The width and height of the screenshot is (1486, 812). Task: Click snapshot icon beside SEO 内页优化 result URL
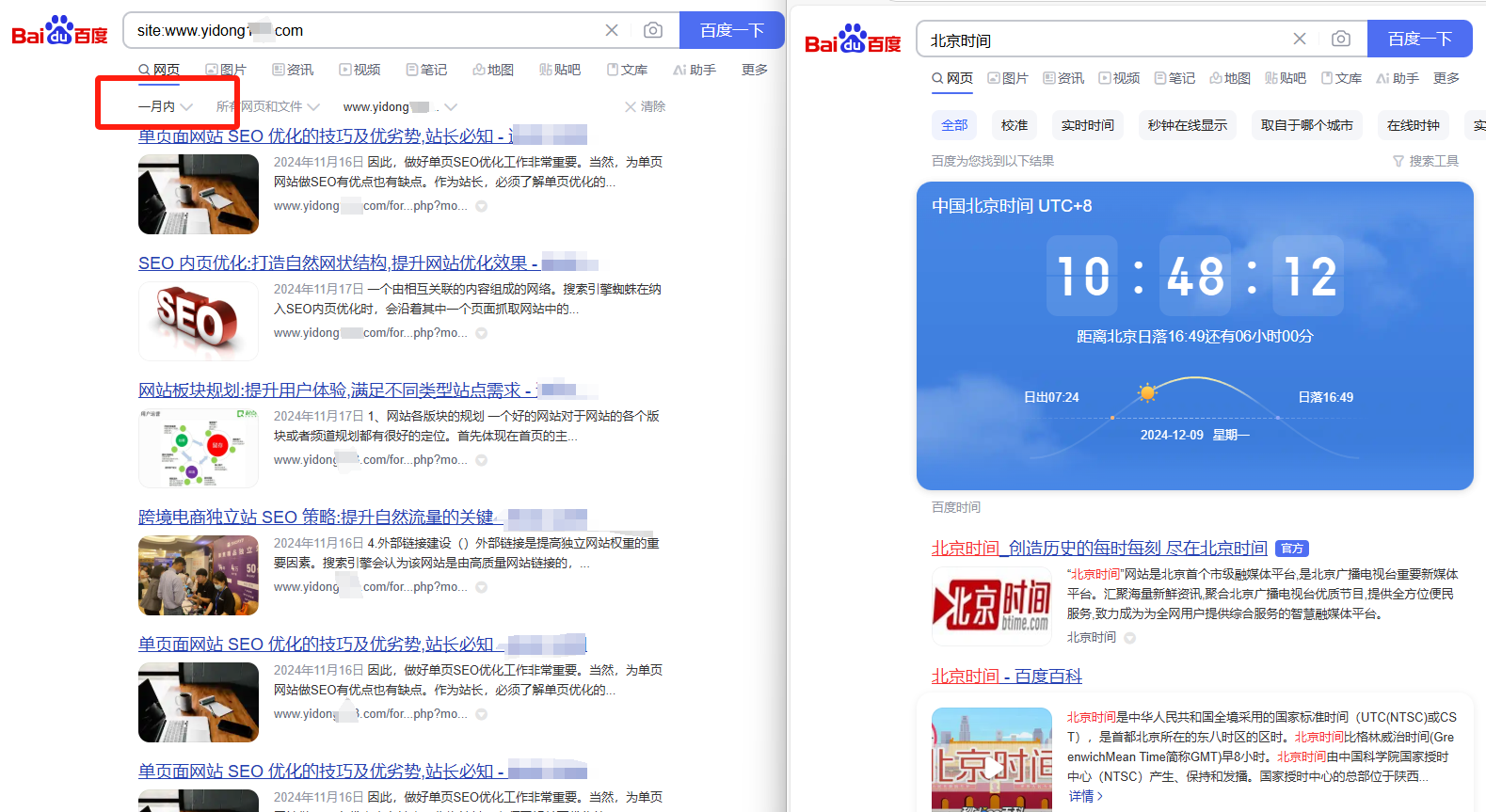coord(481,333)
